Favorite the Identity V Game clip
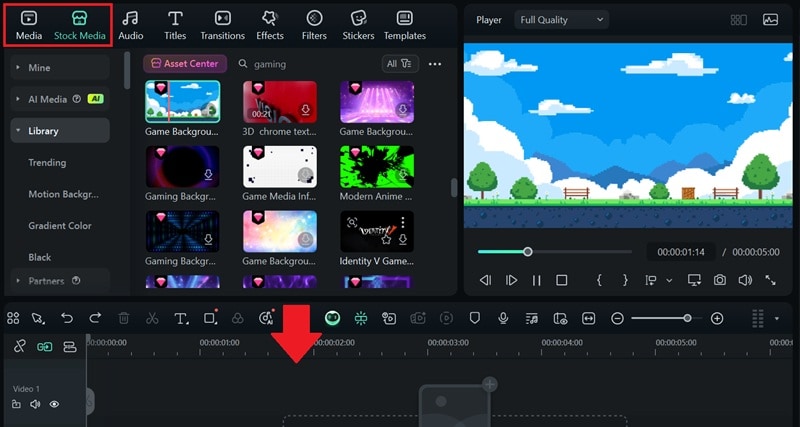 tap(387, 239)
